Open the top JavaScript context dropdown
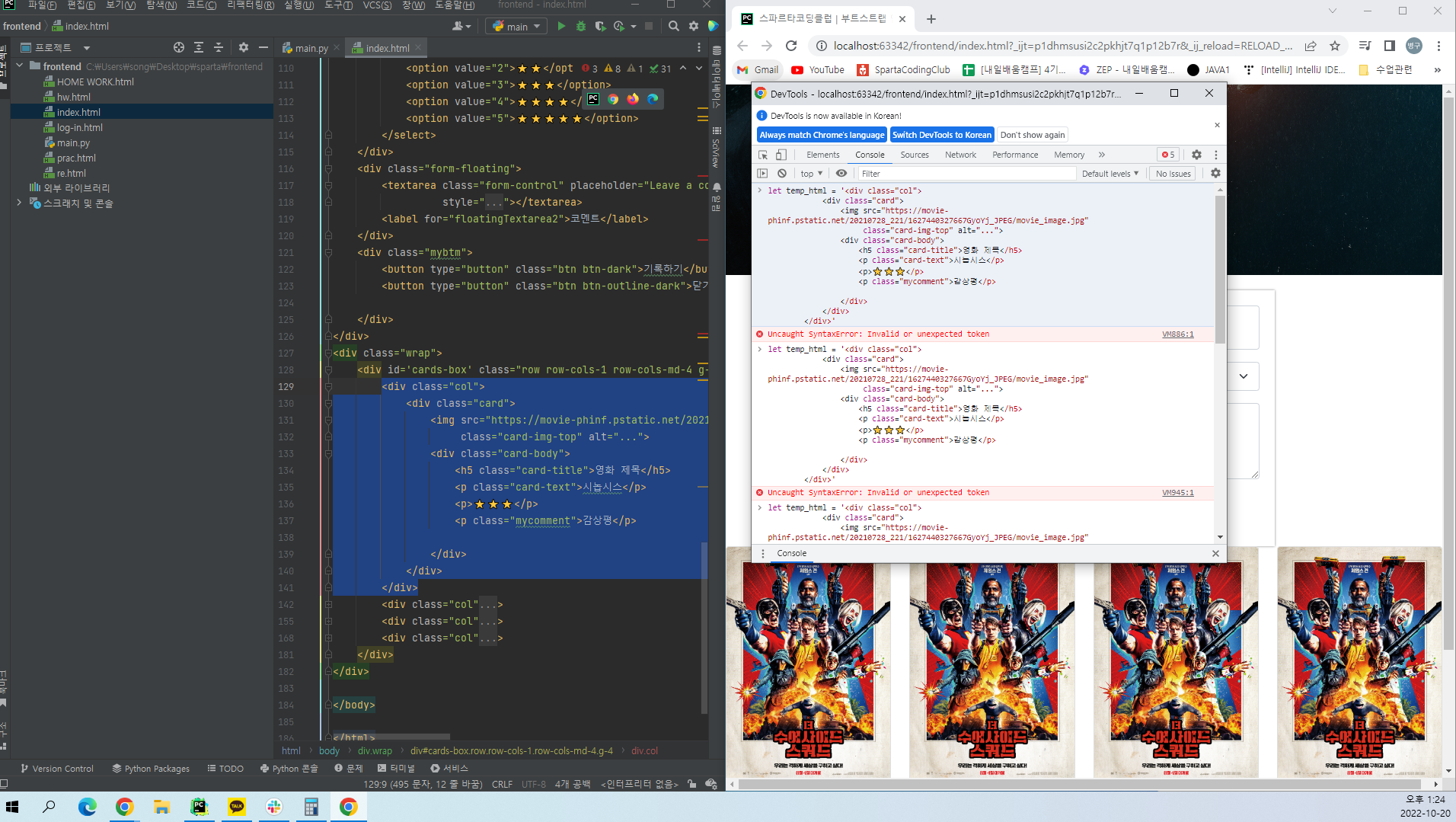The width and height of the screenshot is (1456, 822). 812,174
